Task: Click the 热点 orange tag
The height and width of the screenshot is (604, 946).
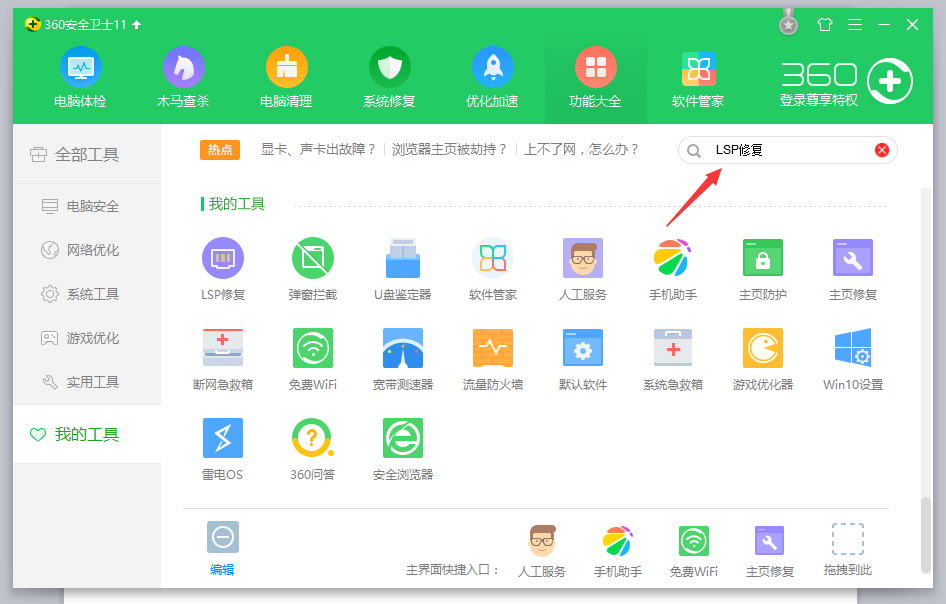Action: [x=220, y=150]
